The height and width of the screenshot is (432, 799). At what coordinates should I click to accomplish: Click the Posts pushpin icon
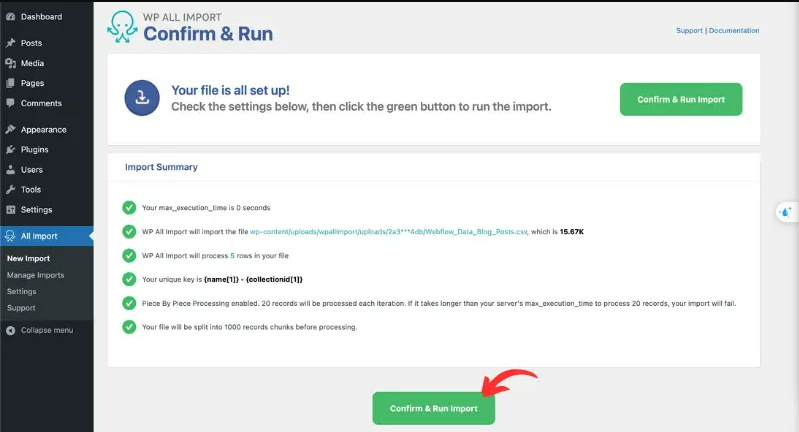[10, 43]
